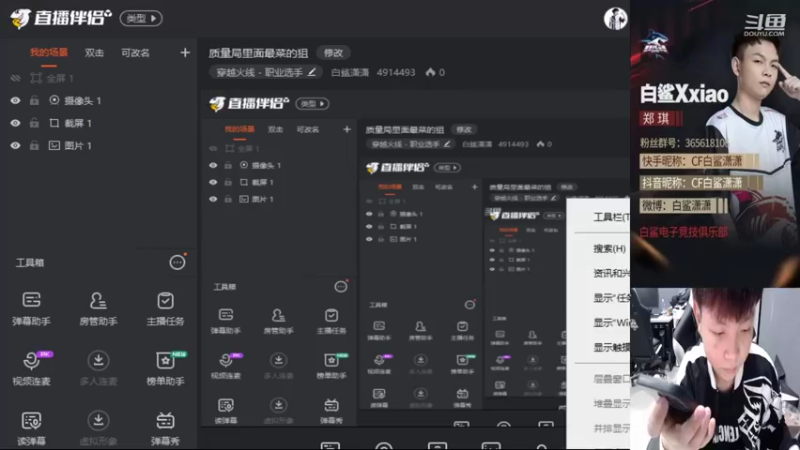Click the streamer avatar at the top

[x=615, y=19]
